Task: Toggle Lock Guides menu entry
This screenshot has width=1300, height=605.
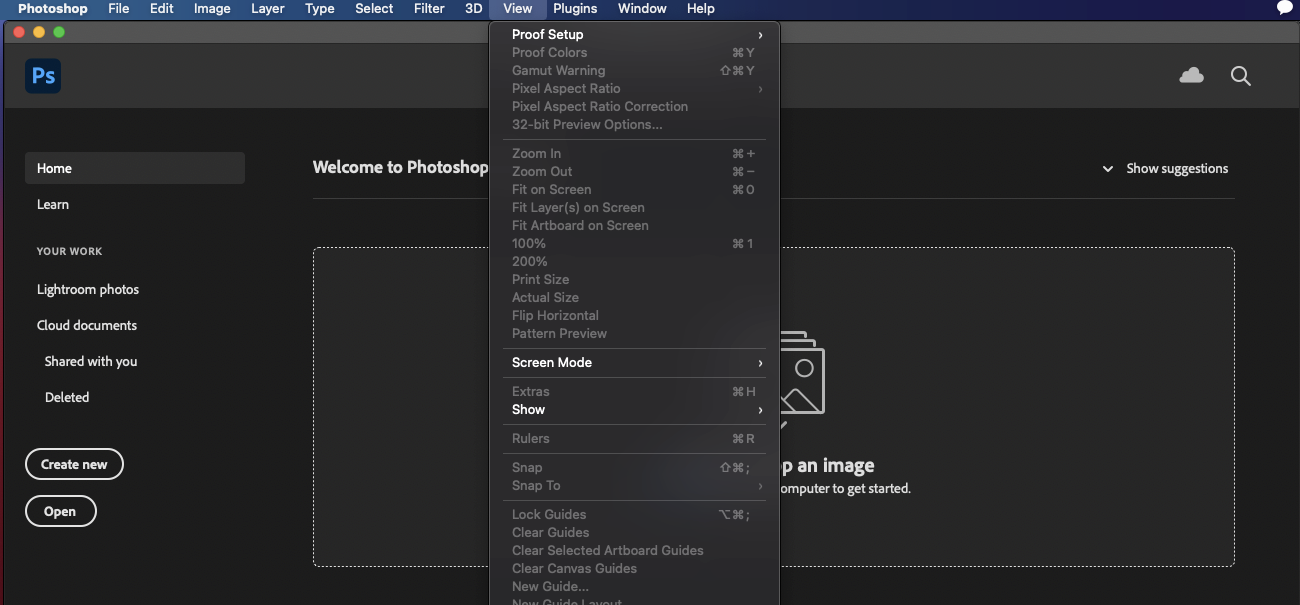Action: [634, 514]
